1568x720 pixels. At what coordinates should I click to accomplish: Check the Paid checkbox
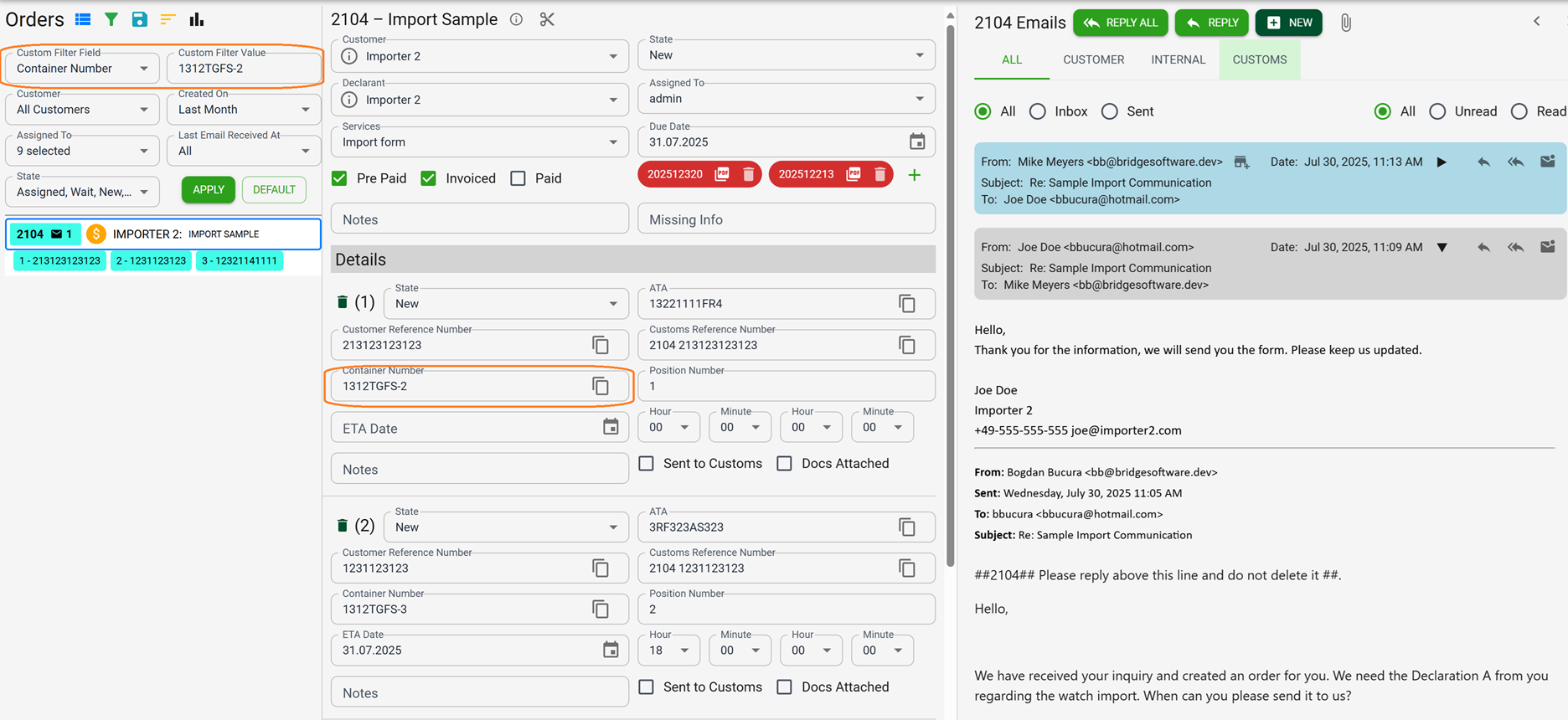pos(518,178)
